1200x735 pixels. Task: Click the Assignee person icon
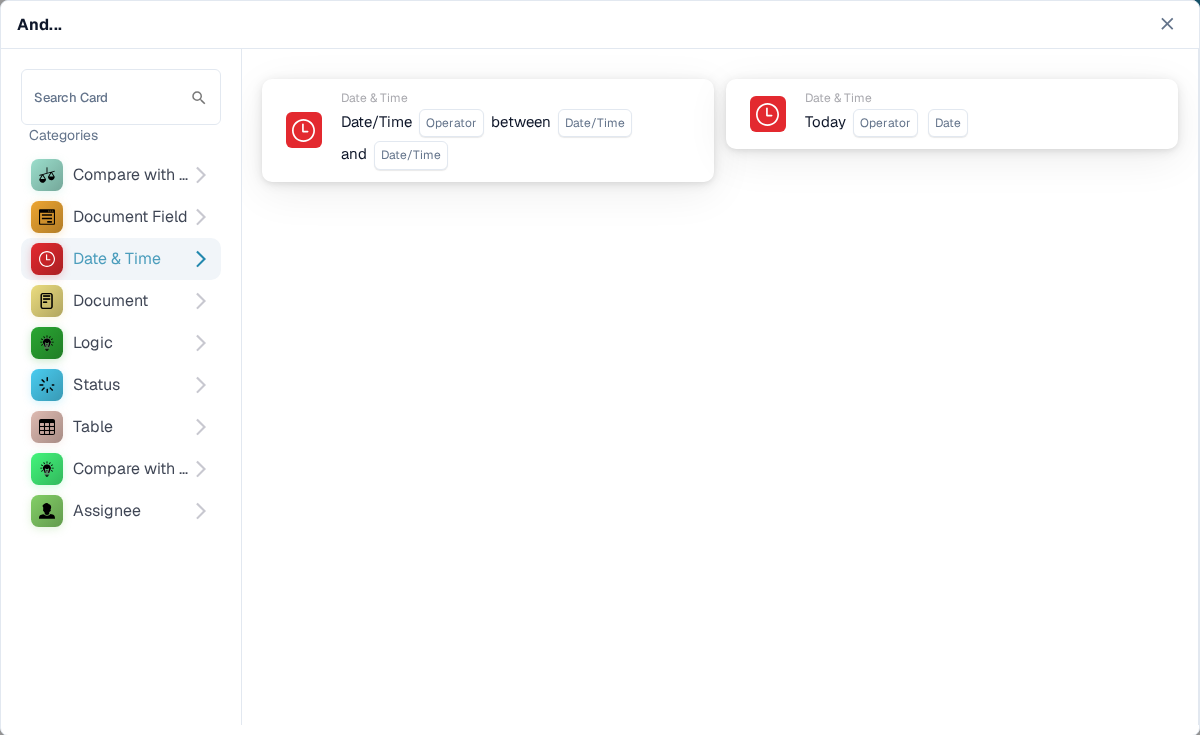(x=47, y=511)
